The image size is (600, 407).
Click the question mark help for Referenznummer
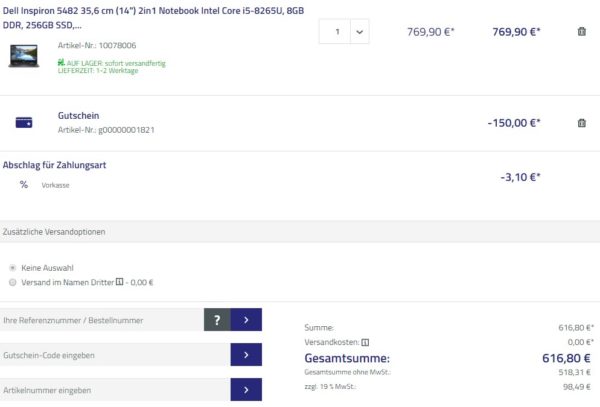[x=217, y=320]
